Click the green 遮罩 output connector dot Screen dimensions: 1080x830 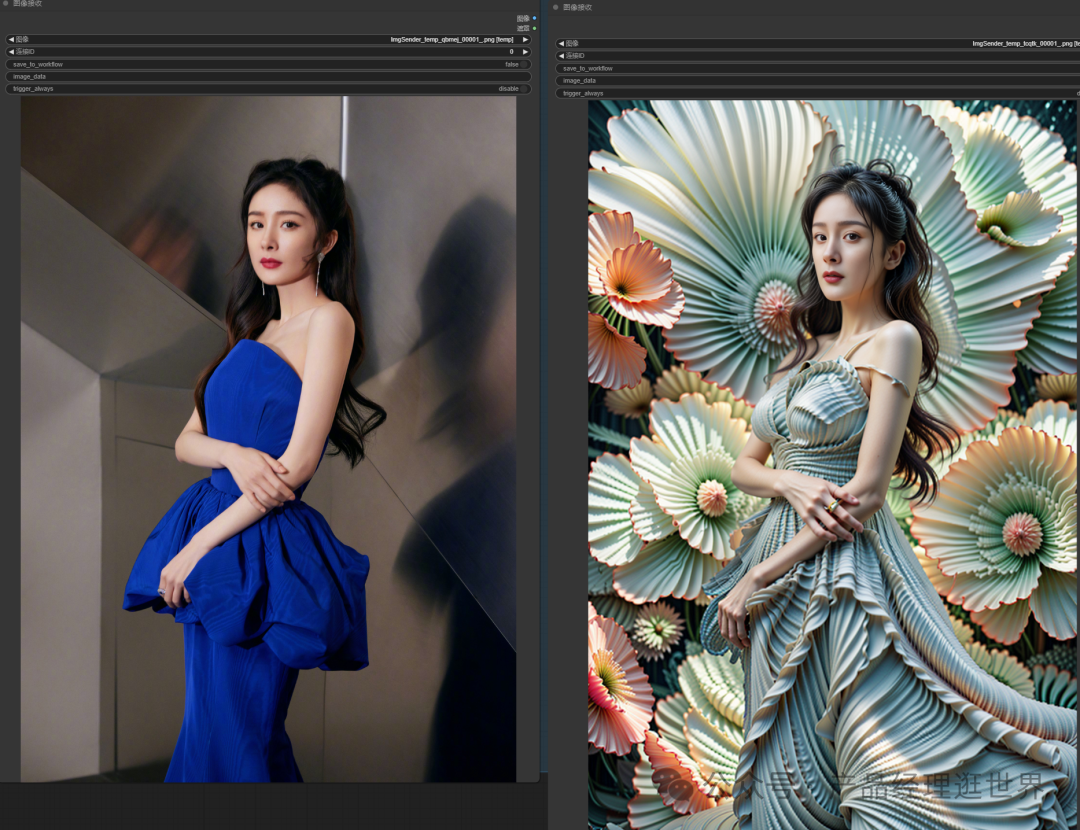(x=534, y=28)
